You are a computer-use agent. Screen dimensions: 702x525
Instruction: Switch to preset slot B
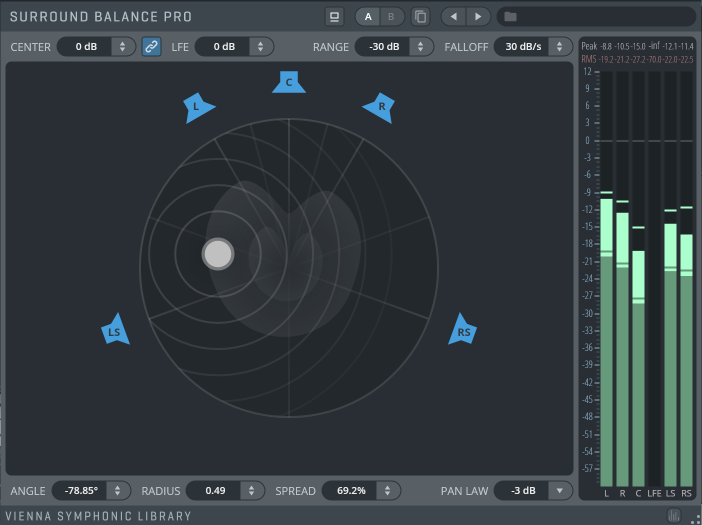coord(391,17)
